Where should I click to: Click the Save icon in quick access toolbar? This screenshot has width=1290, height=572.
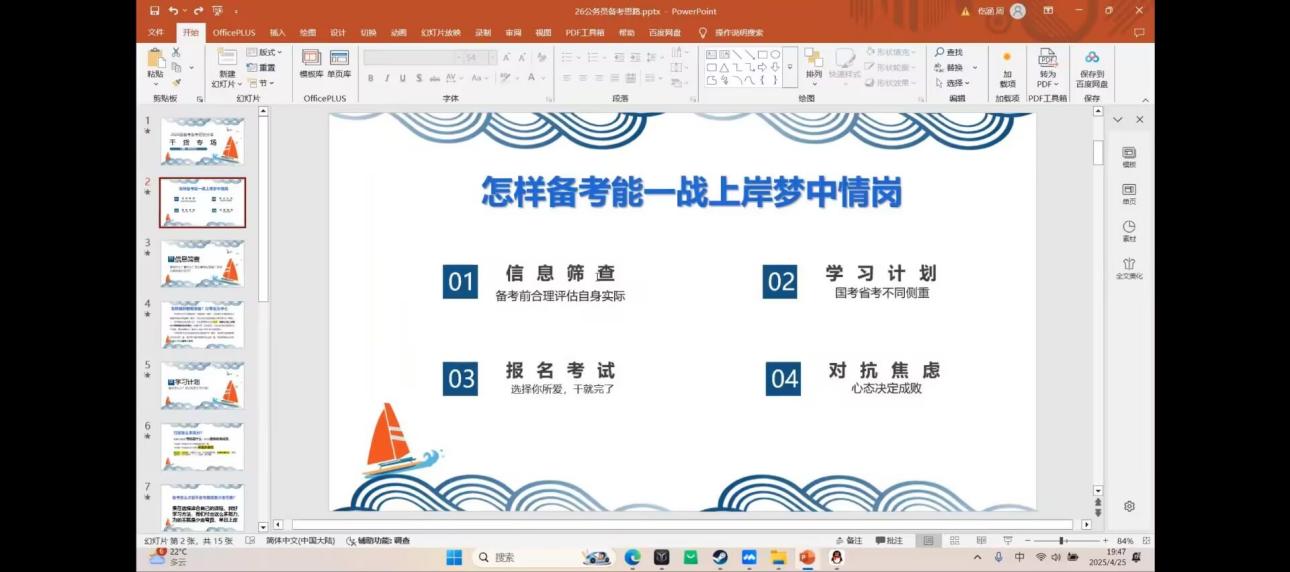pyautogui.click(x=154, y=11)
